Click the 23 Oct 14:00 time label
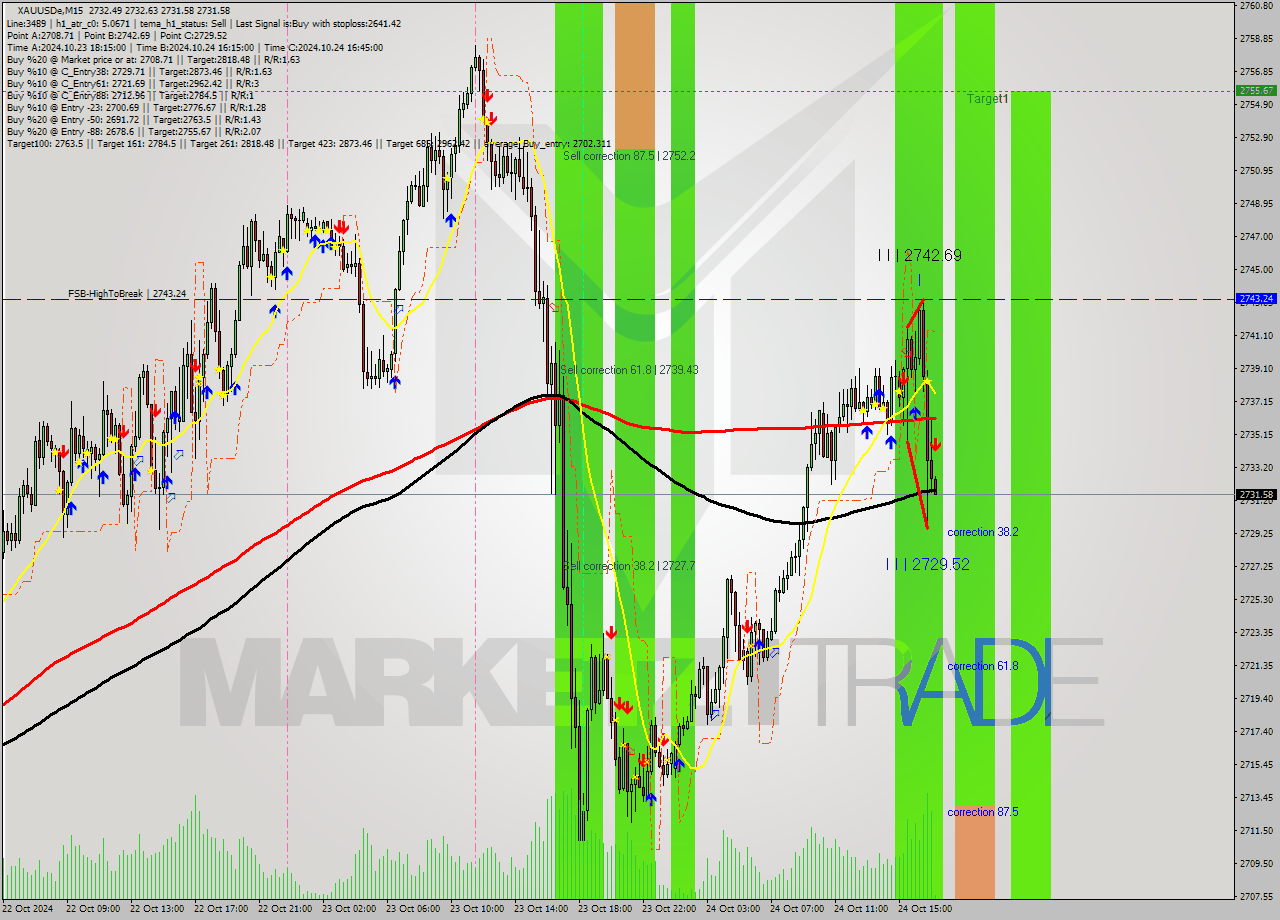The height and width of the screenshot is (920, 1280). pos(541,909)
